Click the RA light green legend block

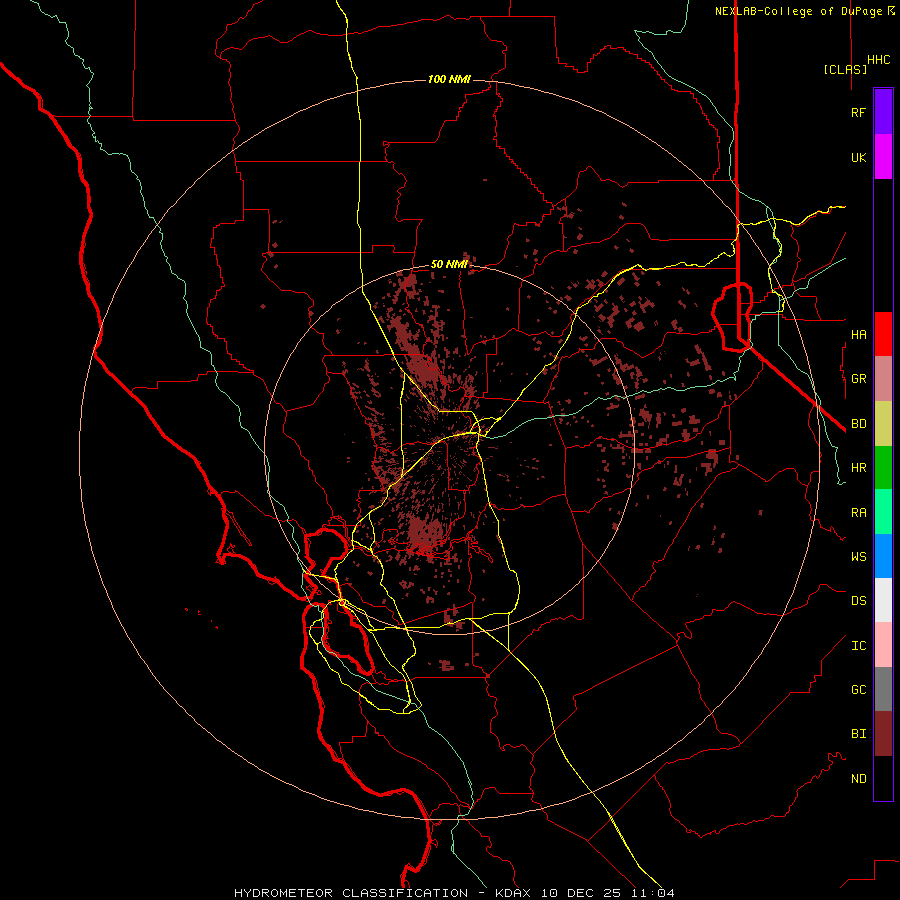(883, 512)
